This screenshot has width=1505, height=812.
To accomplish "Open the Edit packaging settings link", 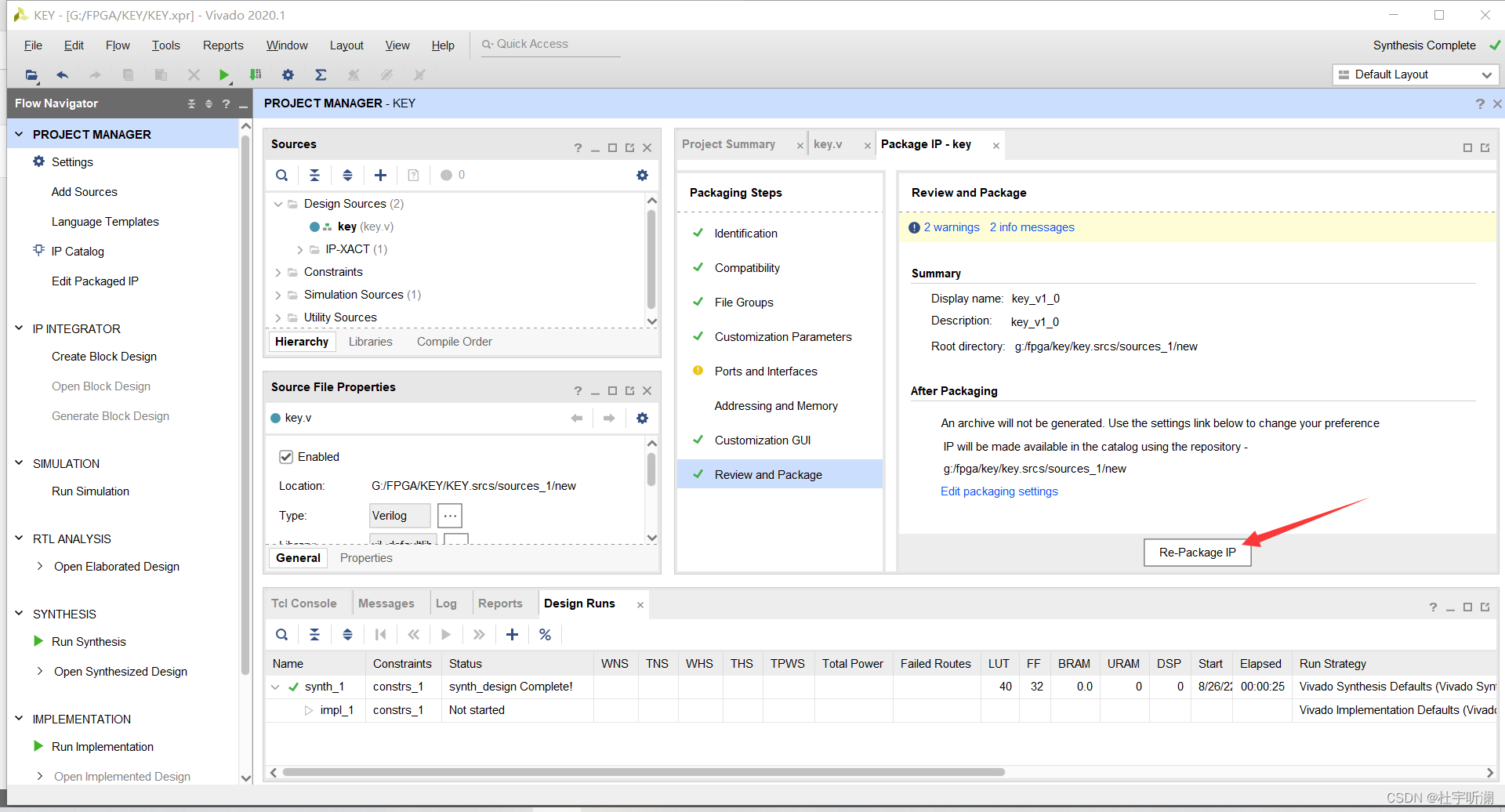I will point(999,491).
